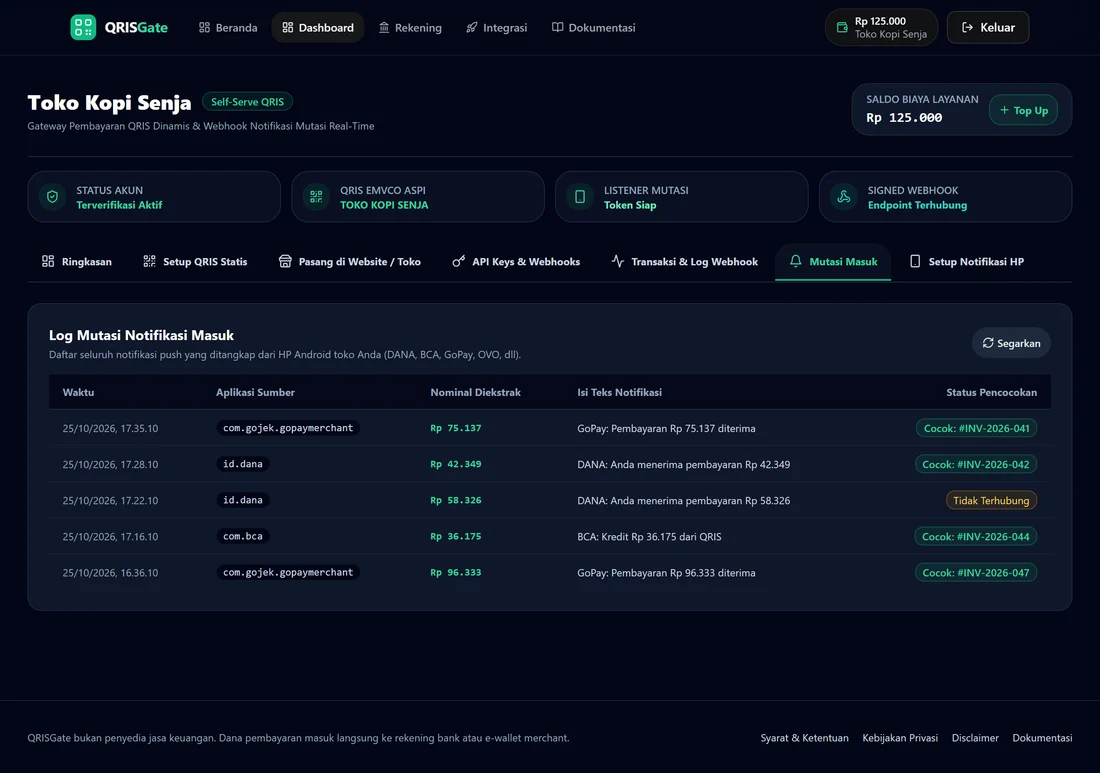Open the Kebijakan Privasi footer link
This screenshot has width=1100, height=773.
click(900, 738)
